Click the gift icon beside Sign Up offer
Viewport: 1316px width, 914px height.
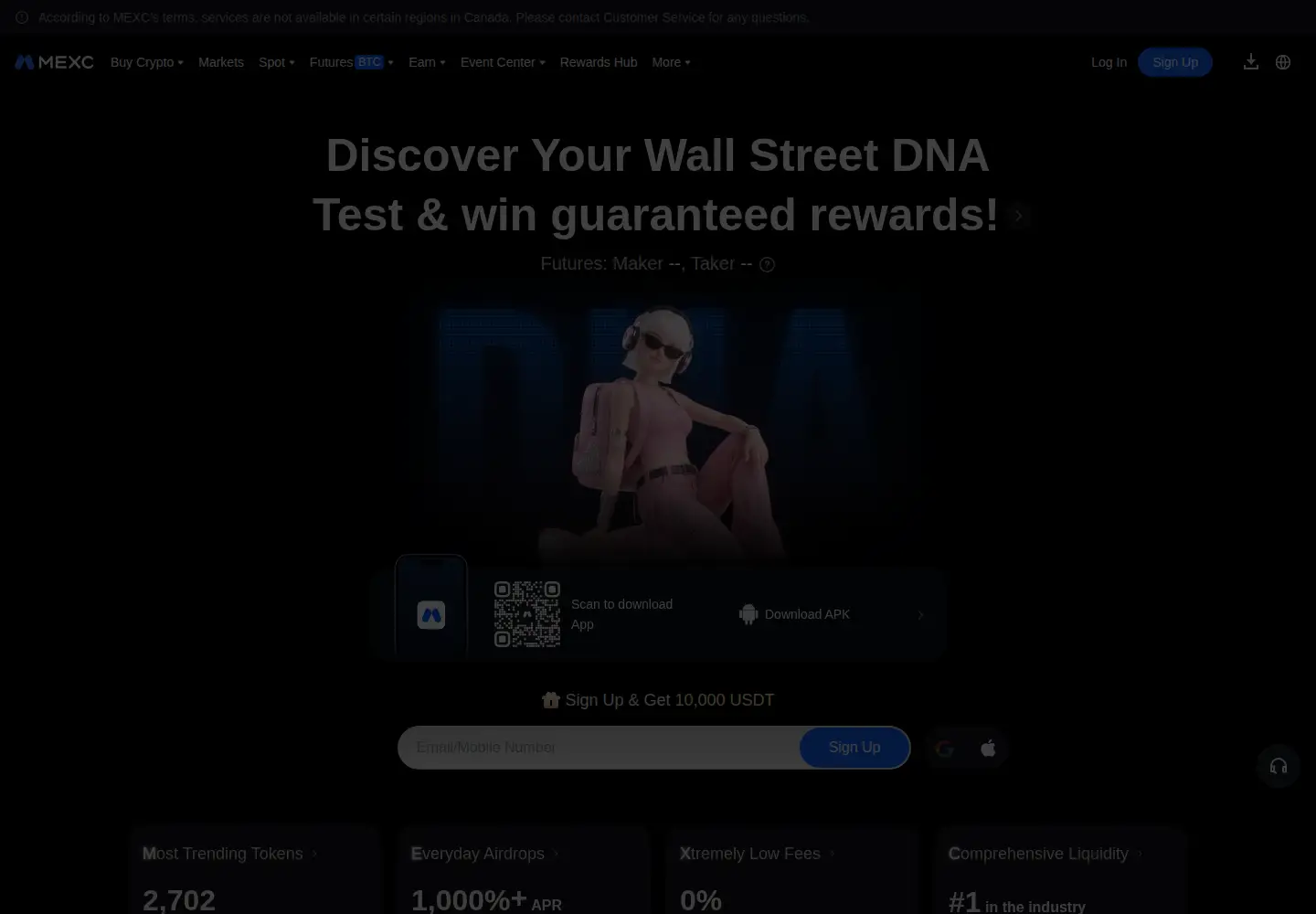click(550, 700)
